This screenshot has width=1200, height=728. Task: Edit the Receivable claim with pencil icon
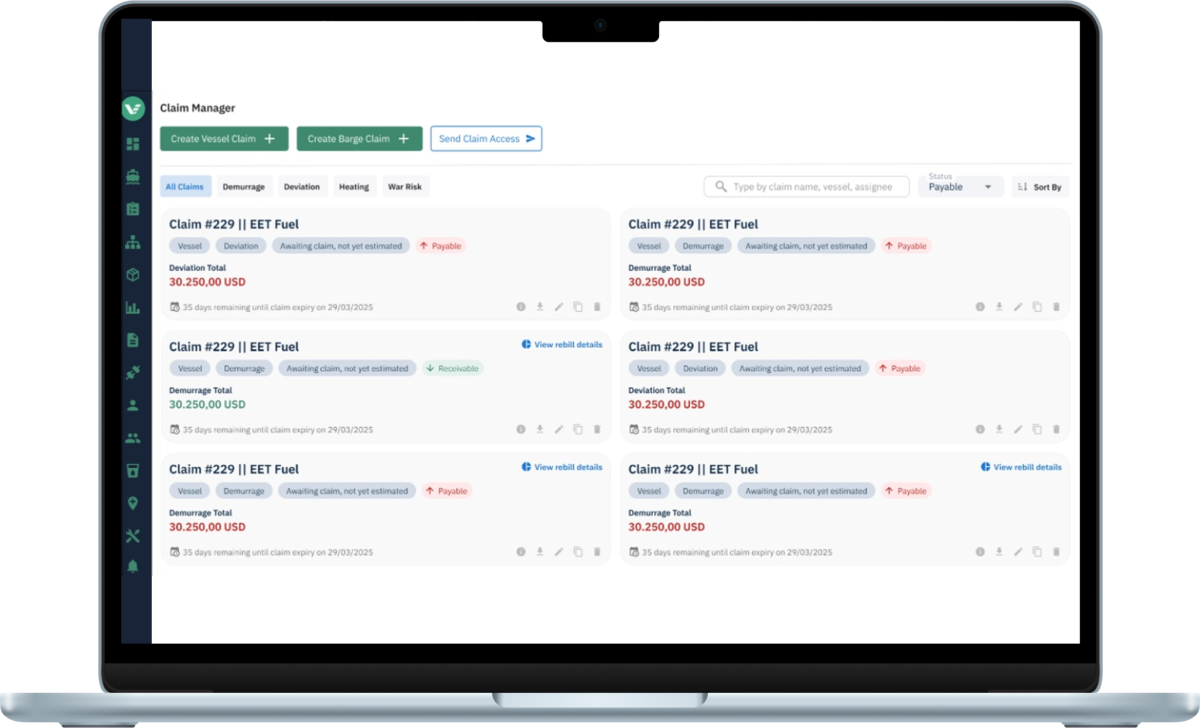(x=559, y=429)
